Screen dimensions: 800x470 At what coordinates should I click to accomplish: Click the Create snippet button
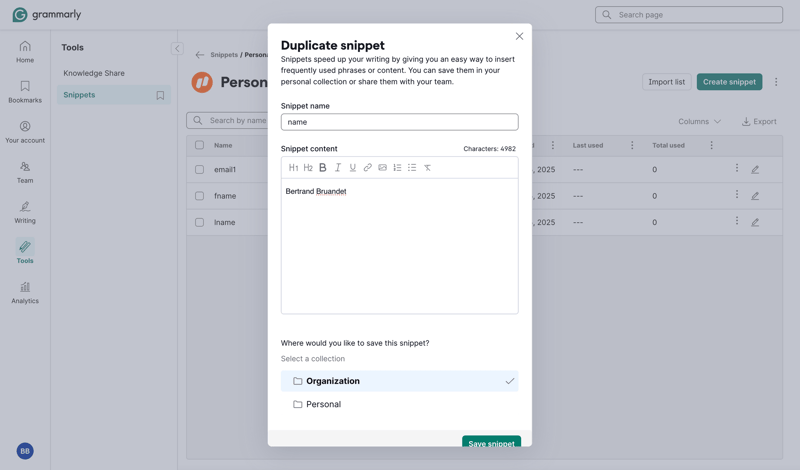[x=730, y=82]
